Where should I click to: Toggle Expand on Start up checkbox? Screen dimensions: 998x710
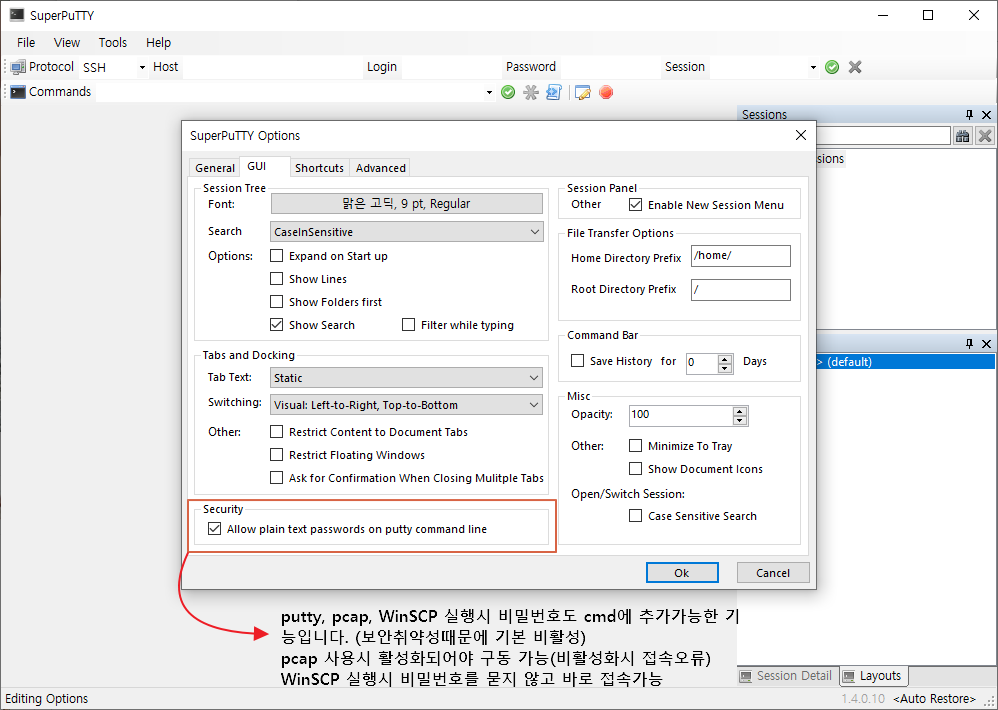click(276, 256)
